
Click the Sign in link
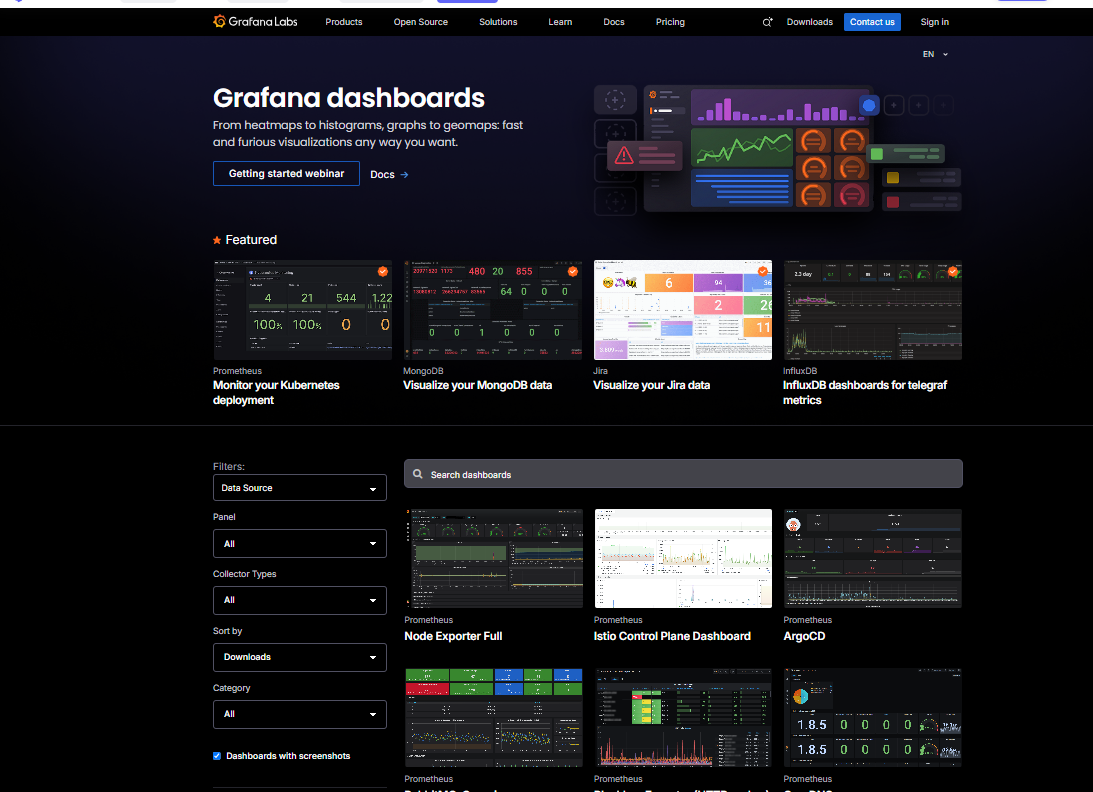(x=934, y=22)
